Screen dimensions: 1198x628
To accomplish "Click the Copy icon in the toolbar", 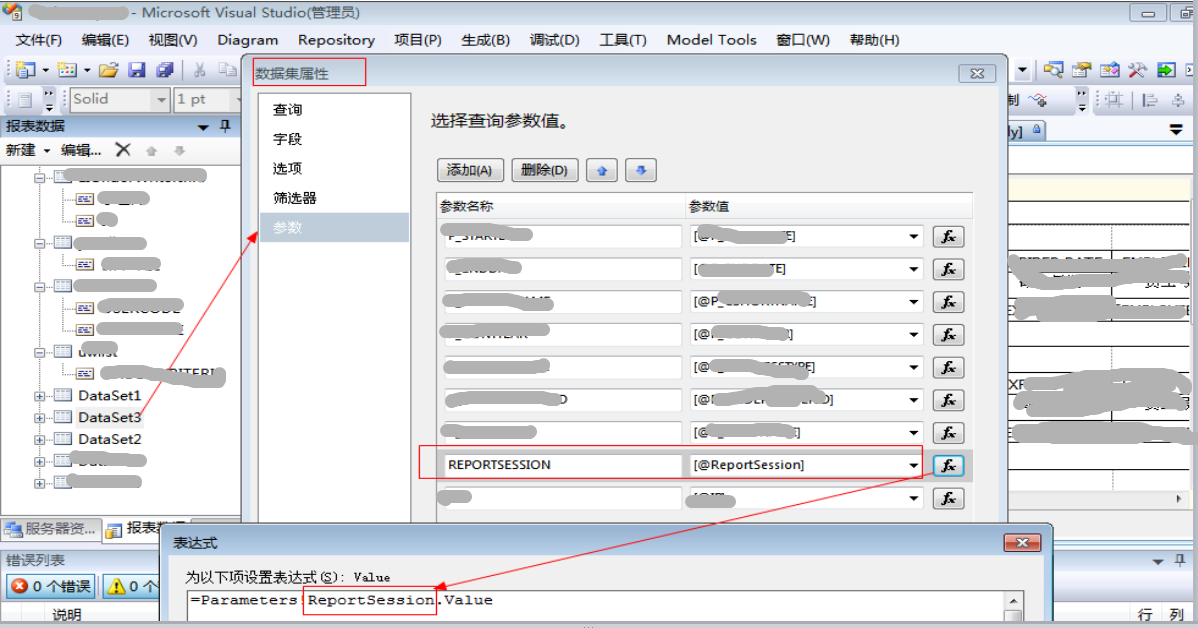I will 227,70.
